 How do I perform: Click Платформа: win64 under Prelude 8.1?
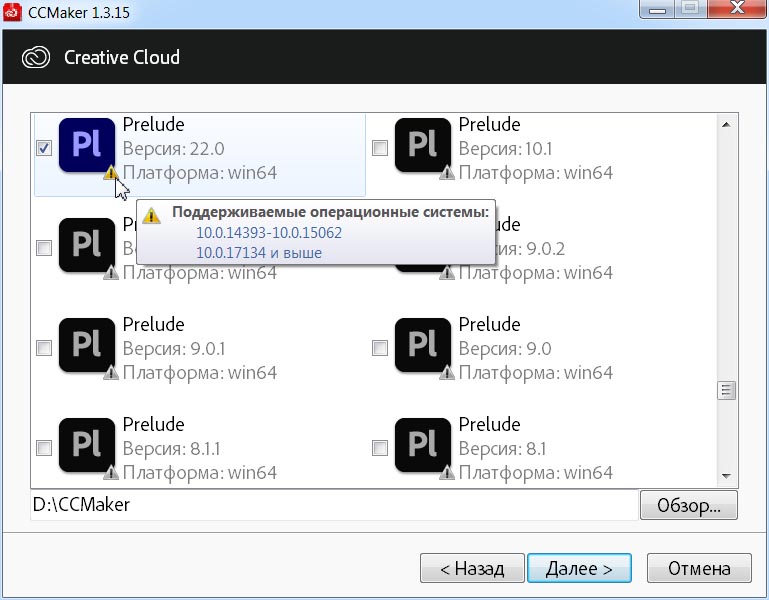(536, 473)
